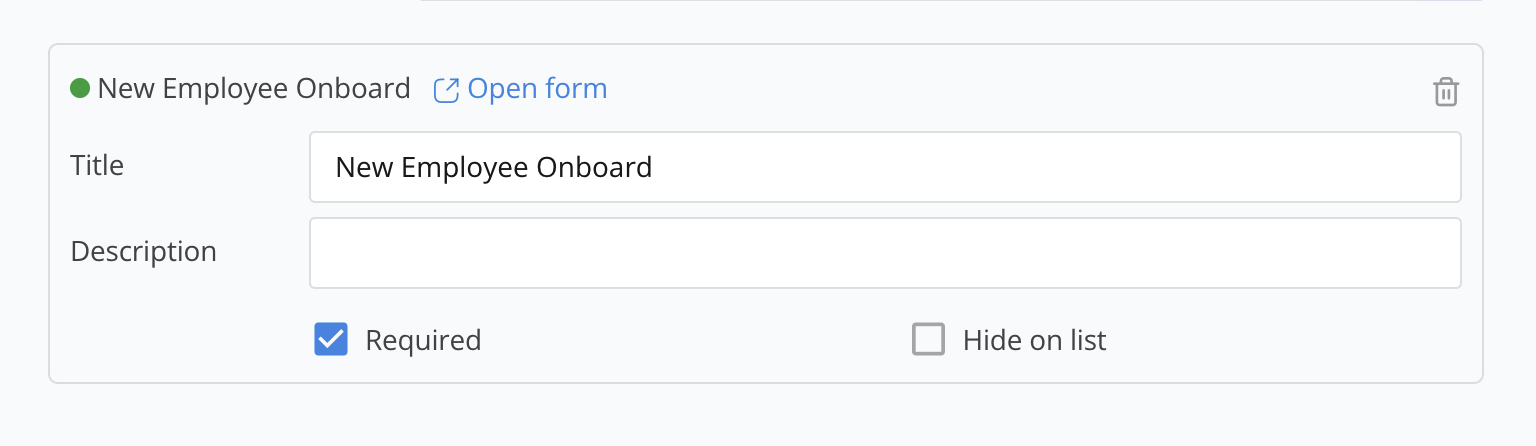
Task: Click into the empty Description field
Action: click(x=884, y=253)
